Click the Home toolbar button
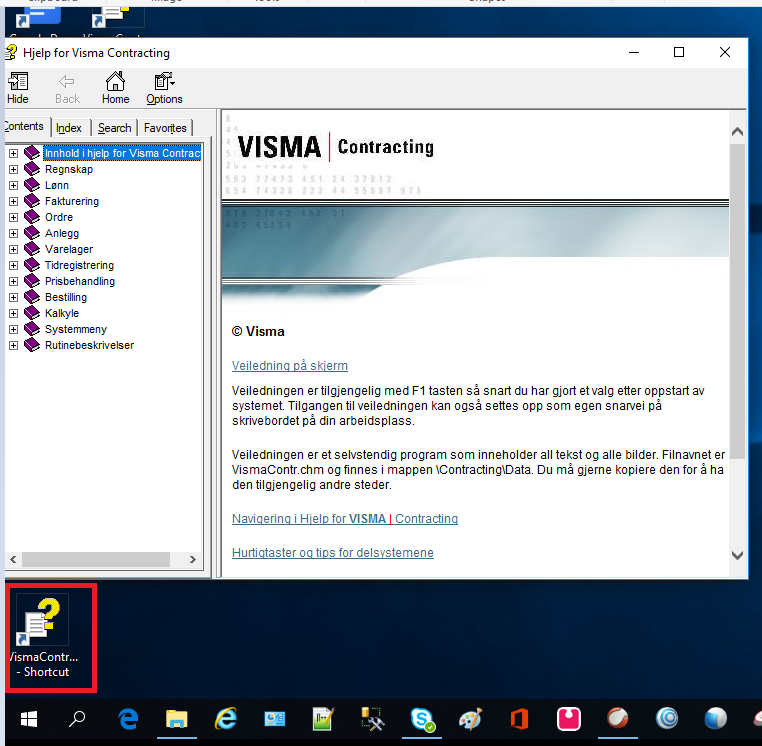This screenshot has height=746, width=762. 115,88
